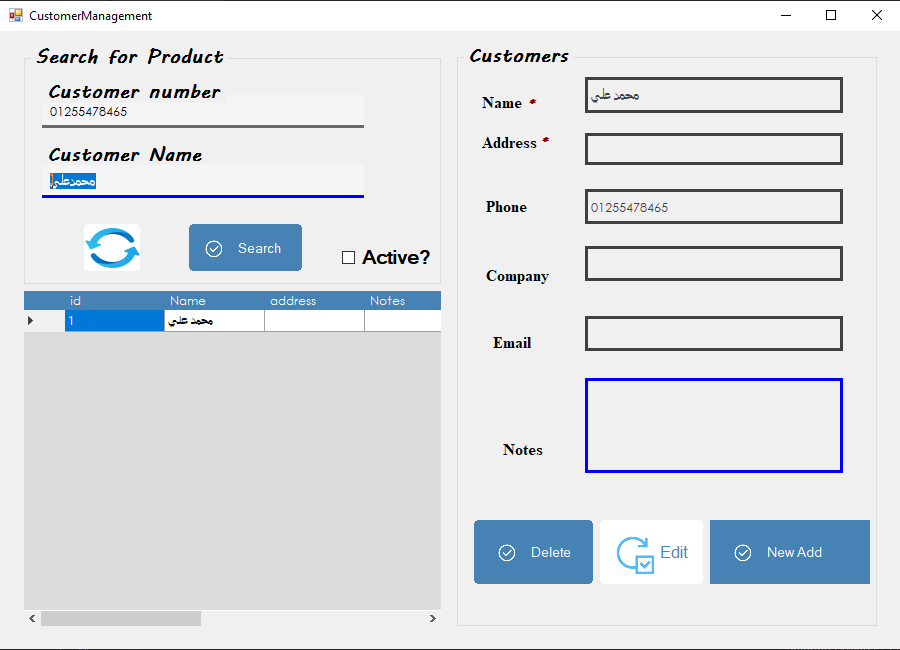This screenshot has width=900, height=650.
Task: Click the CustomerManagement app icon in the title bar
Action: (16, 15)
